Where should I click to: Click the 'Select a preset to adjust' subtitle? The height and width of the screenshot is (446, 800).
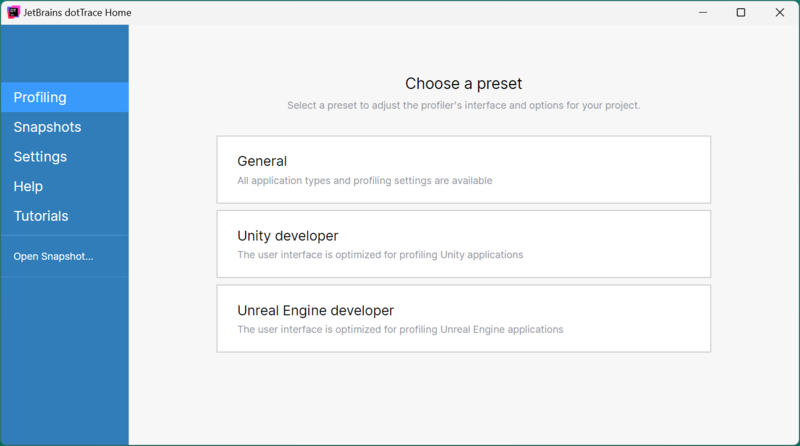(x=463, y=105)
